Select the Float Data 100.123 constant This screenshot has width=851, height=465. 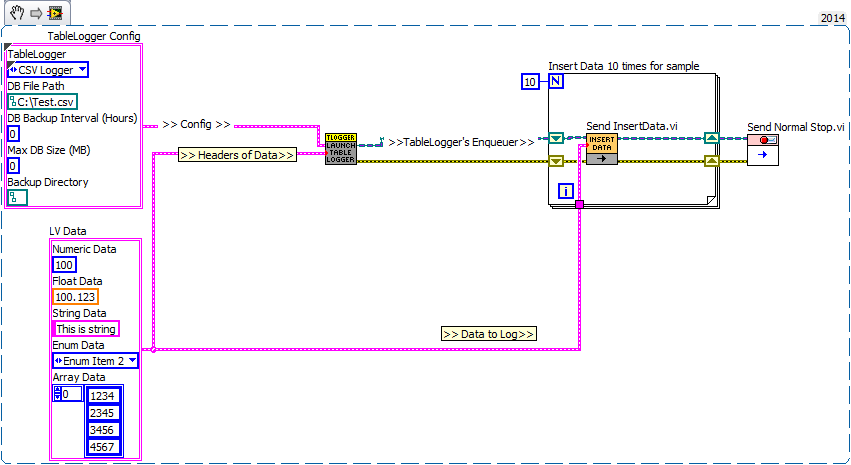(x=75, y=297)
